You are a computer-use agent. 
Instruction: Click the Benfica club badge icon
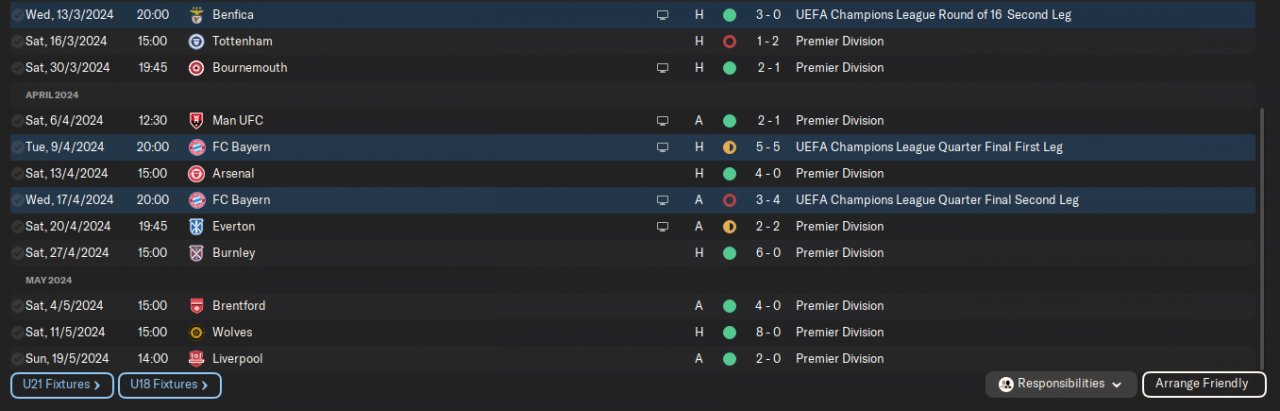pyautogui.click(x=196, y=15)
